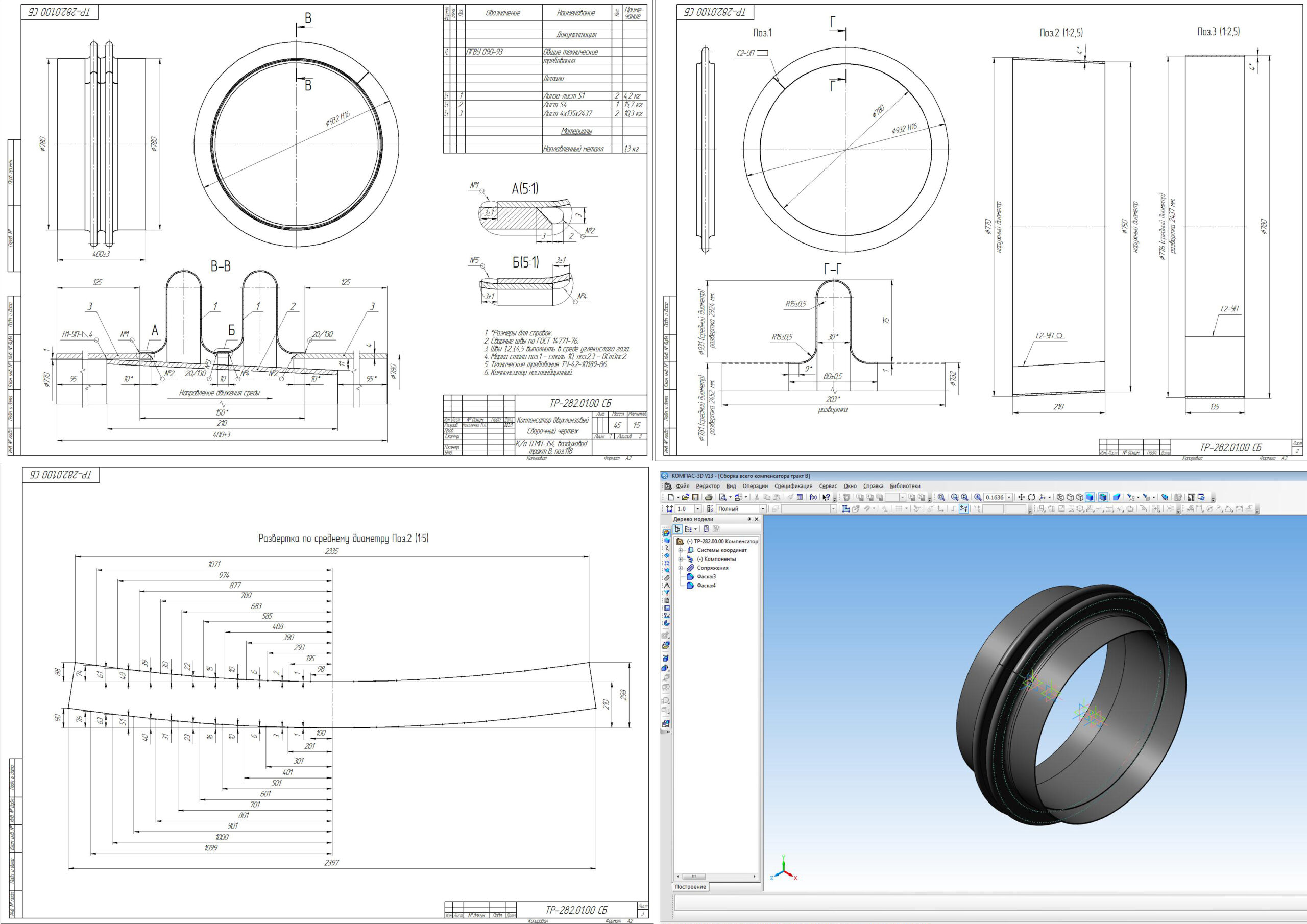Viewport: 1307px width, 924px height.
Task: Click the Print preview icon
Action: pyautogui.click(x=723, y=498)
